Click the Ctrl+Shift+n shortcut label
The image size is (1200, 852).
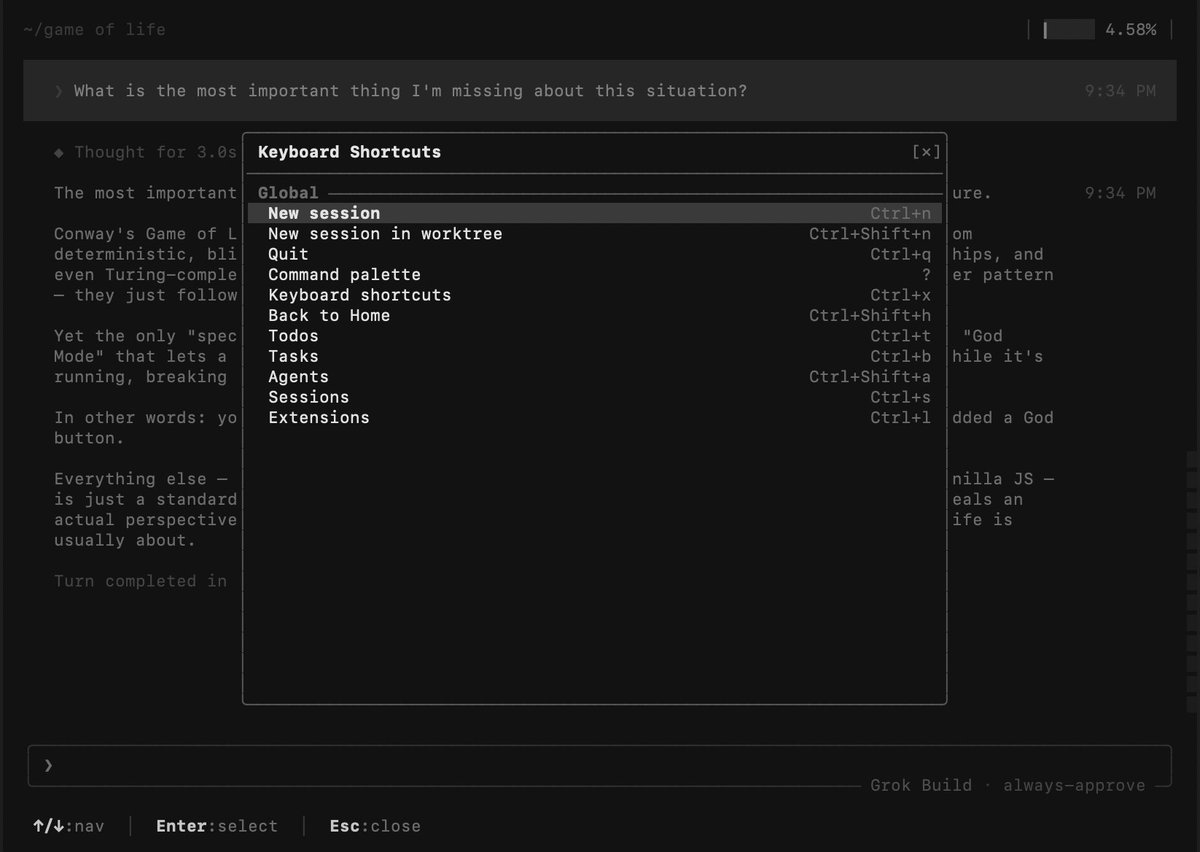pos(870,234)
